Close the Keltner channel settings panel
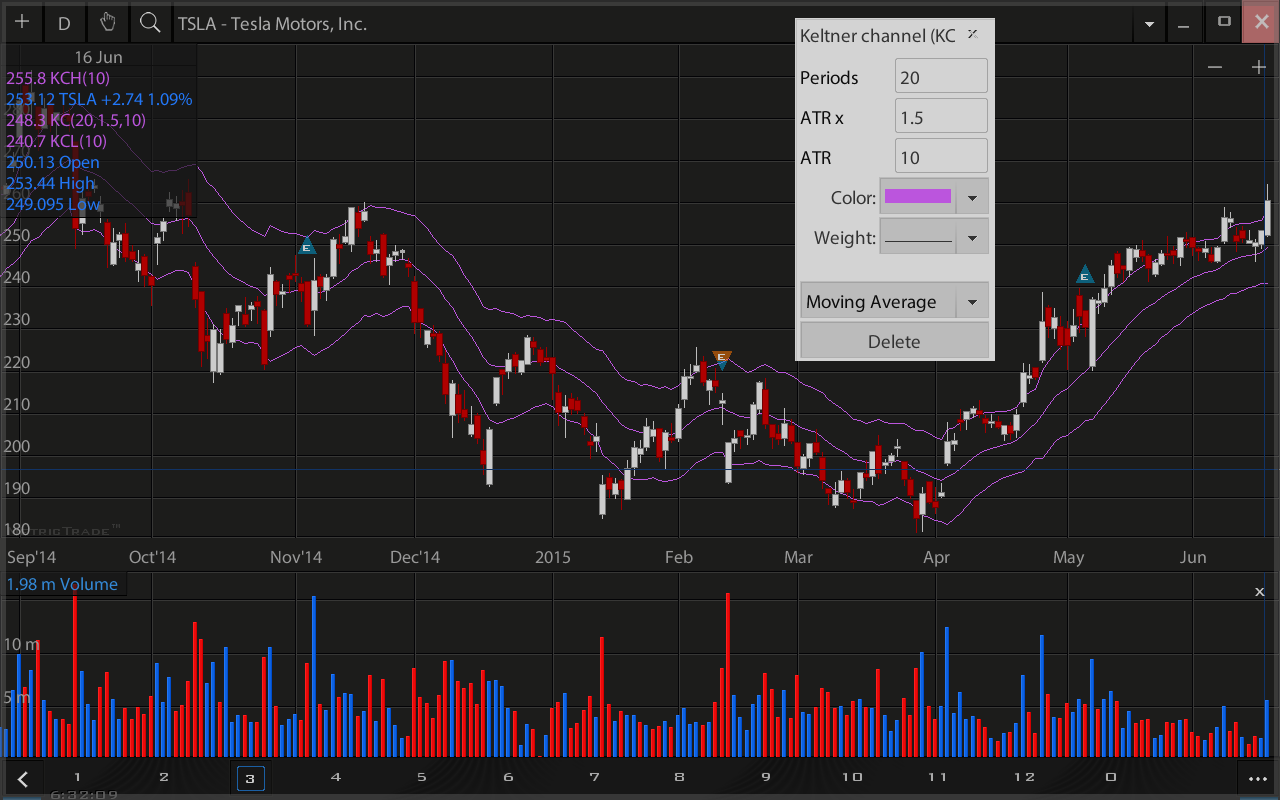Screen dimensions: 1280x800 click(972, 35)
